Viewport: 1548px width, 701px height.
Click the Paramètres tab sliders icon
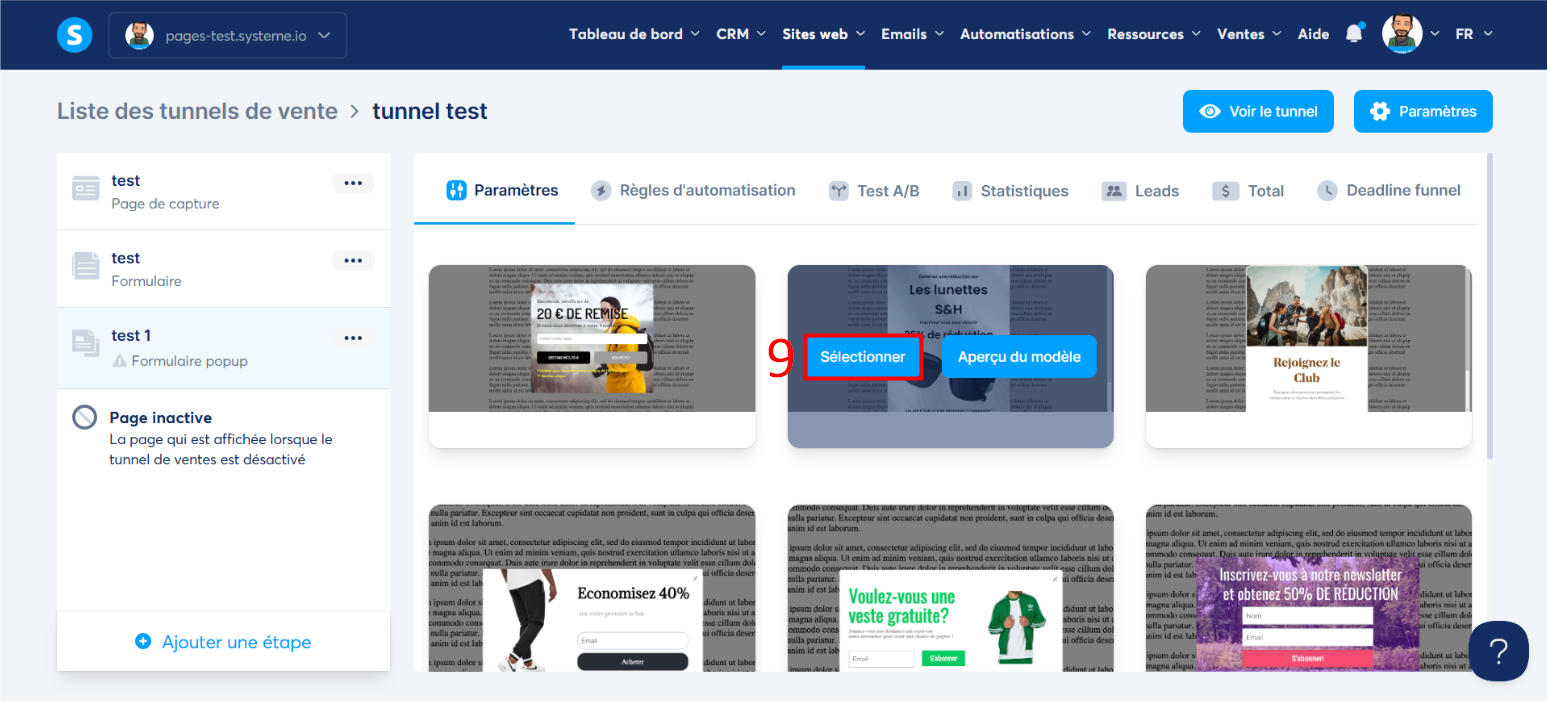pyautogui.click(x=456, y=190)
